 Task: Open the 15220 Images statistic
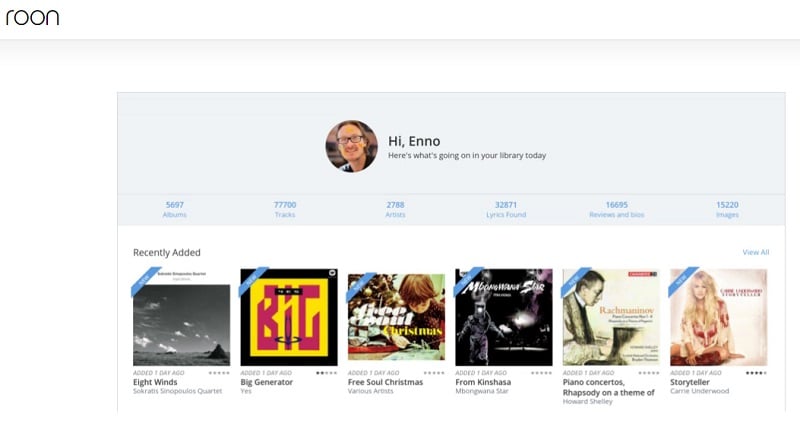point(727,209)
